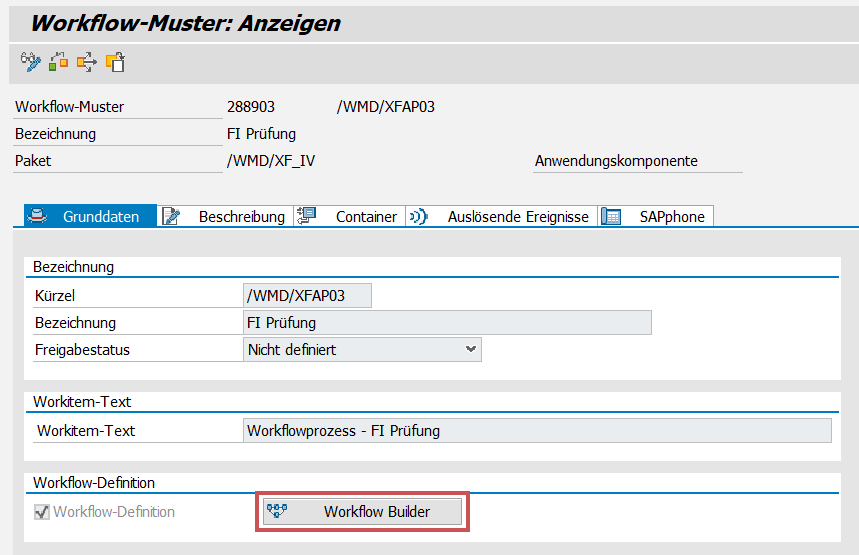Click the green-yellow workflow hierarchy toolbar icon
The width and height of the screenshot is (859, 555).
click(x=59, y=62)
